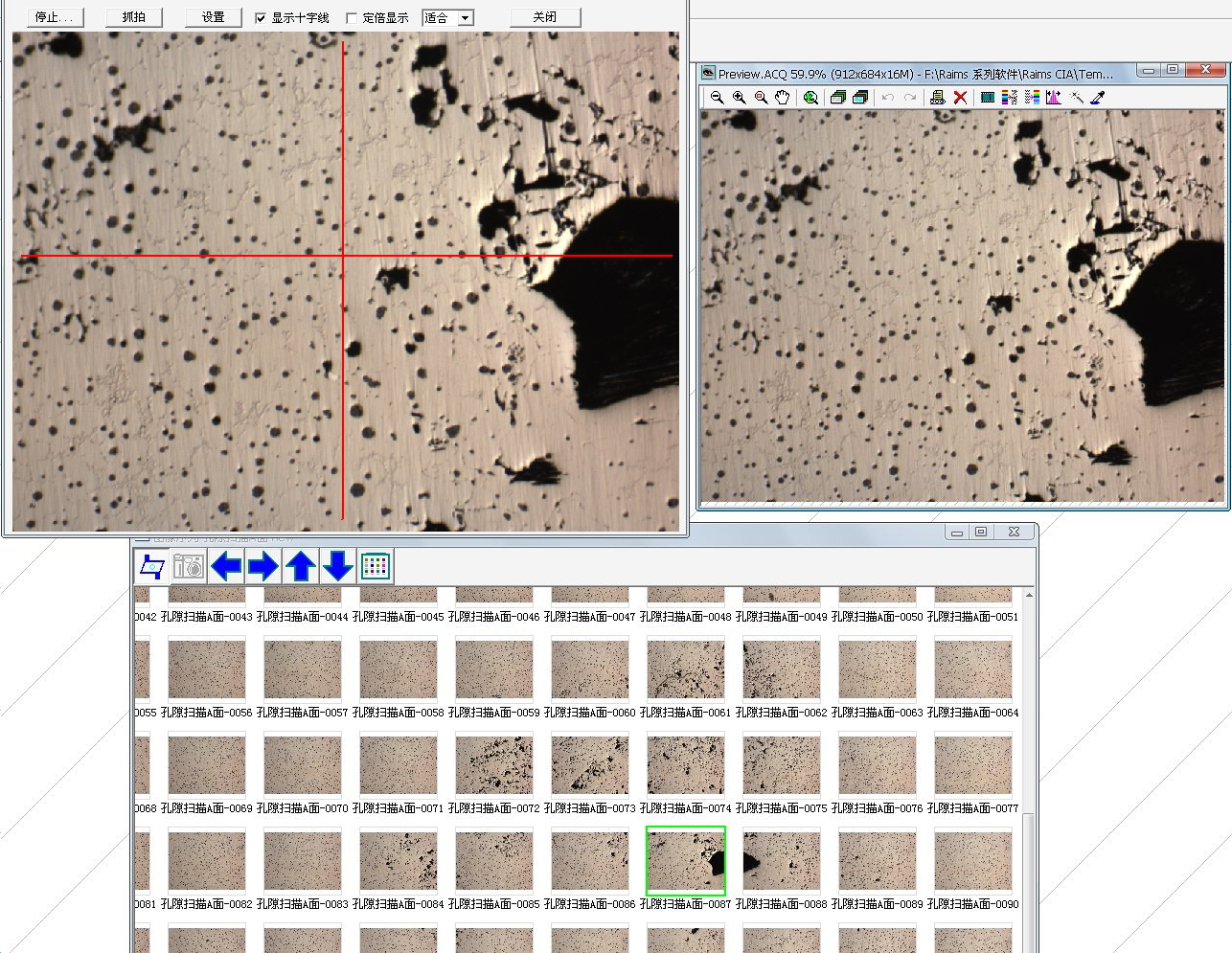Open the histogram tool
The width and height of the screenshot is (1232, 953).
[1054, 98]
